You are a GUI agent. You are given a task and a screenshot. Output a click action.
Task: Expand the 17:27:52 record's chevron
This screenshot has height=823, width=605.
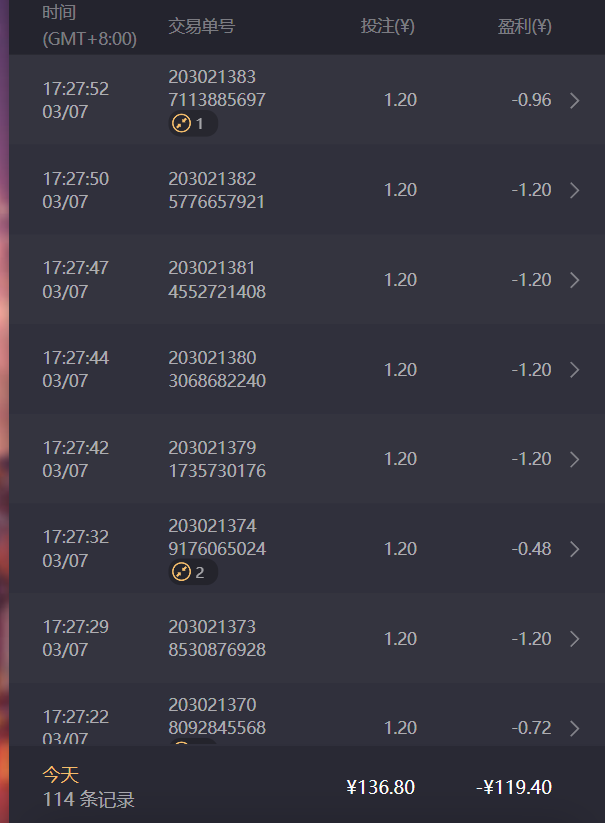(574, 100)
